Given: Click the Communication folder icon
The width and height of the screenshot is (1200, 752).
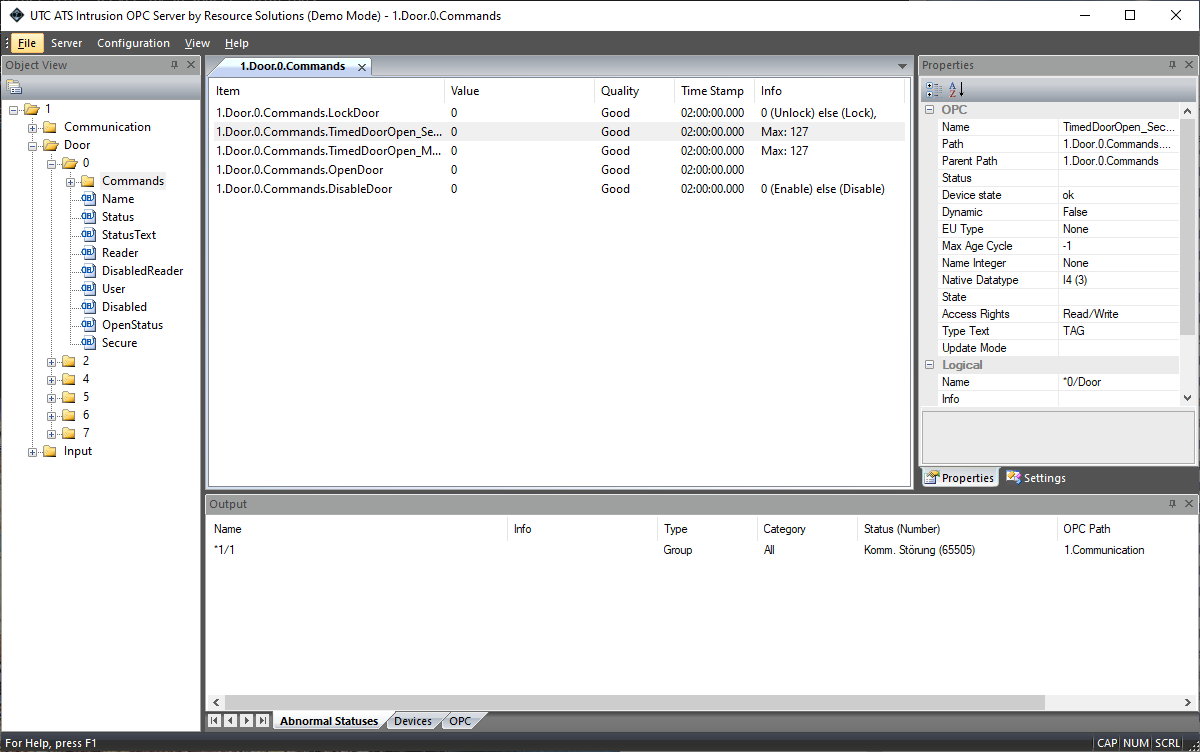Looking at the screenshot, I should (x=50, y=127).
